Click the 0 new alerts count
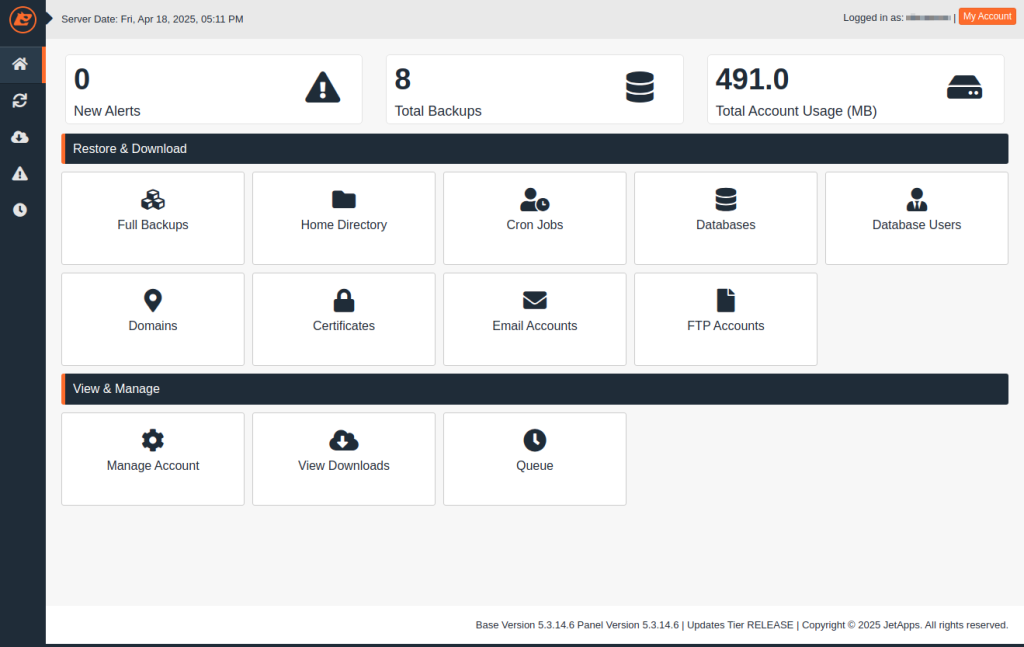Image resolution: width=1024 pixels, height=647 pixels. pos(82,80)
